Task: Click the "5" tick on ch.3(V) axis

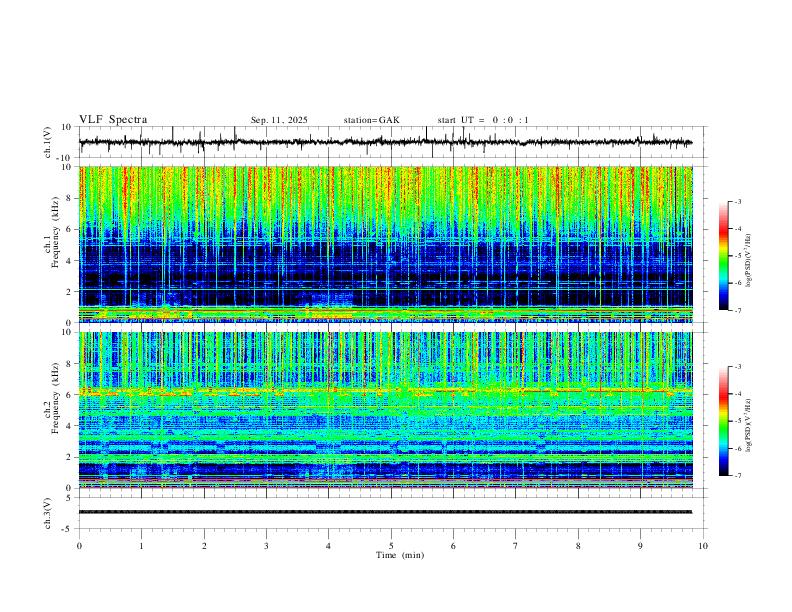Action: click(x=69, y=497)
